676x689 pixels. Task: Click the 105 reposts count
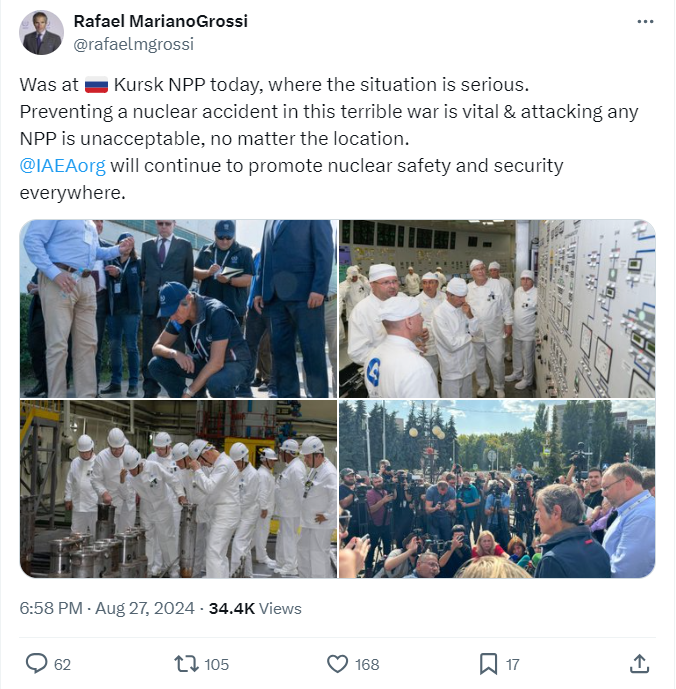217,664
